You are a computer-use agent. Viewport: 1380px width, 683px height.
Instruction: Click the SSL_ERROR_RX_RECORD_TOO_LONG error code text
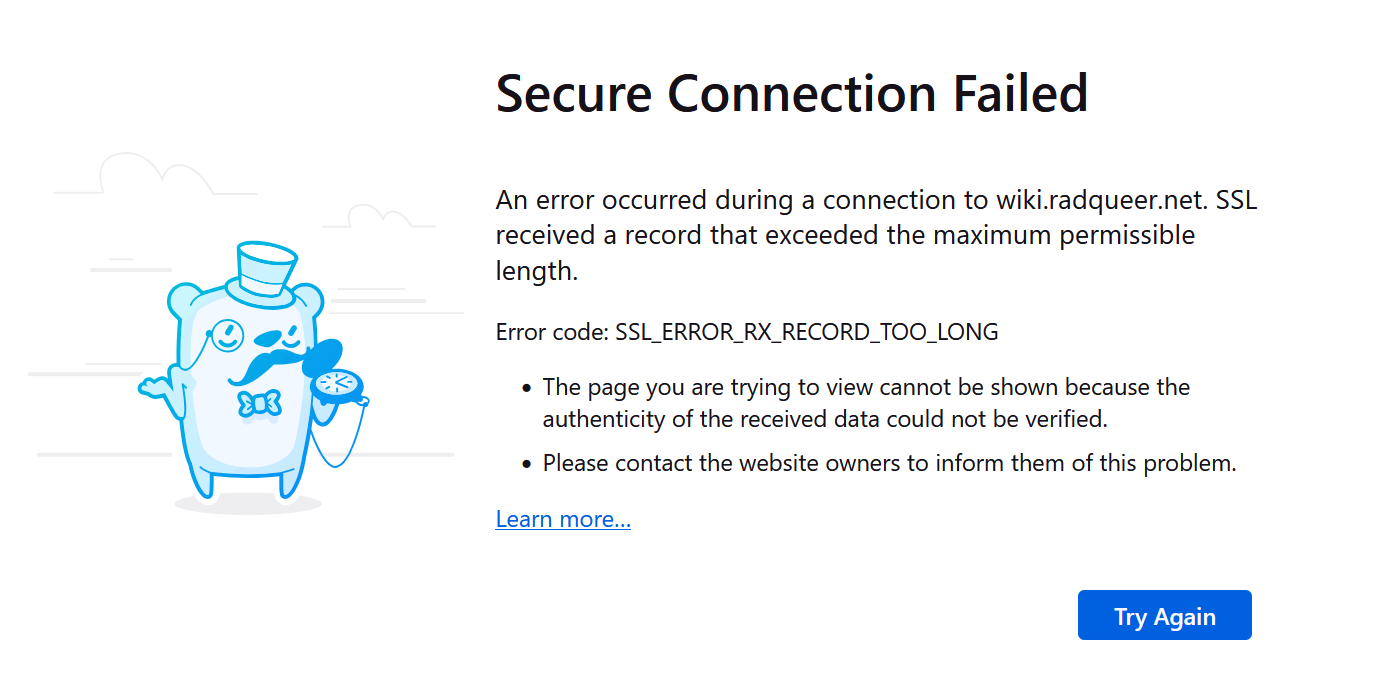click(807, 332)
